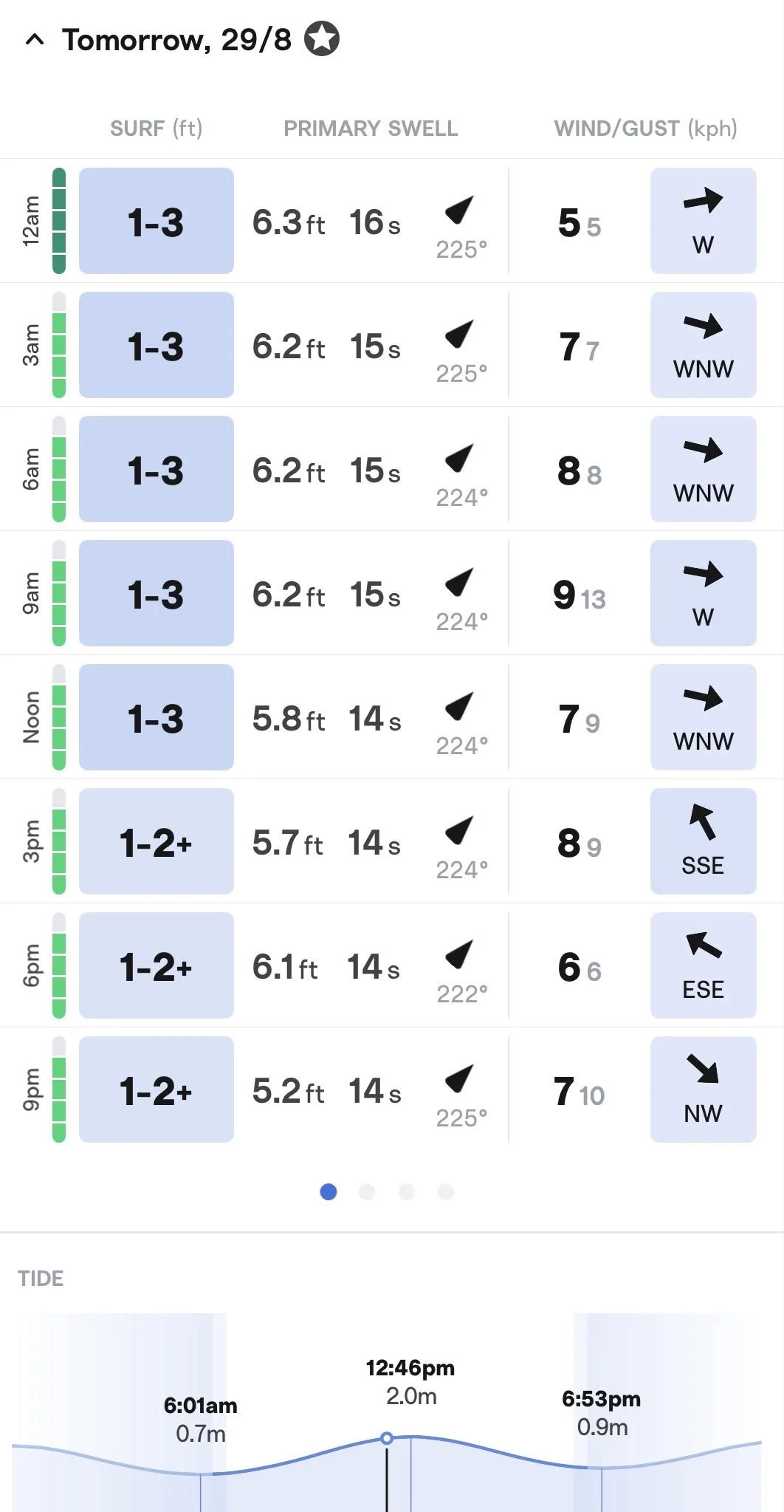The width and height of the screenshot is (784, 1512).
Task: Click the 6:53pm 0.9m low tide label
Action: (602, 1412)
